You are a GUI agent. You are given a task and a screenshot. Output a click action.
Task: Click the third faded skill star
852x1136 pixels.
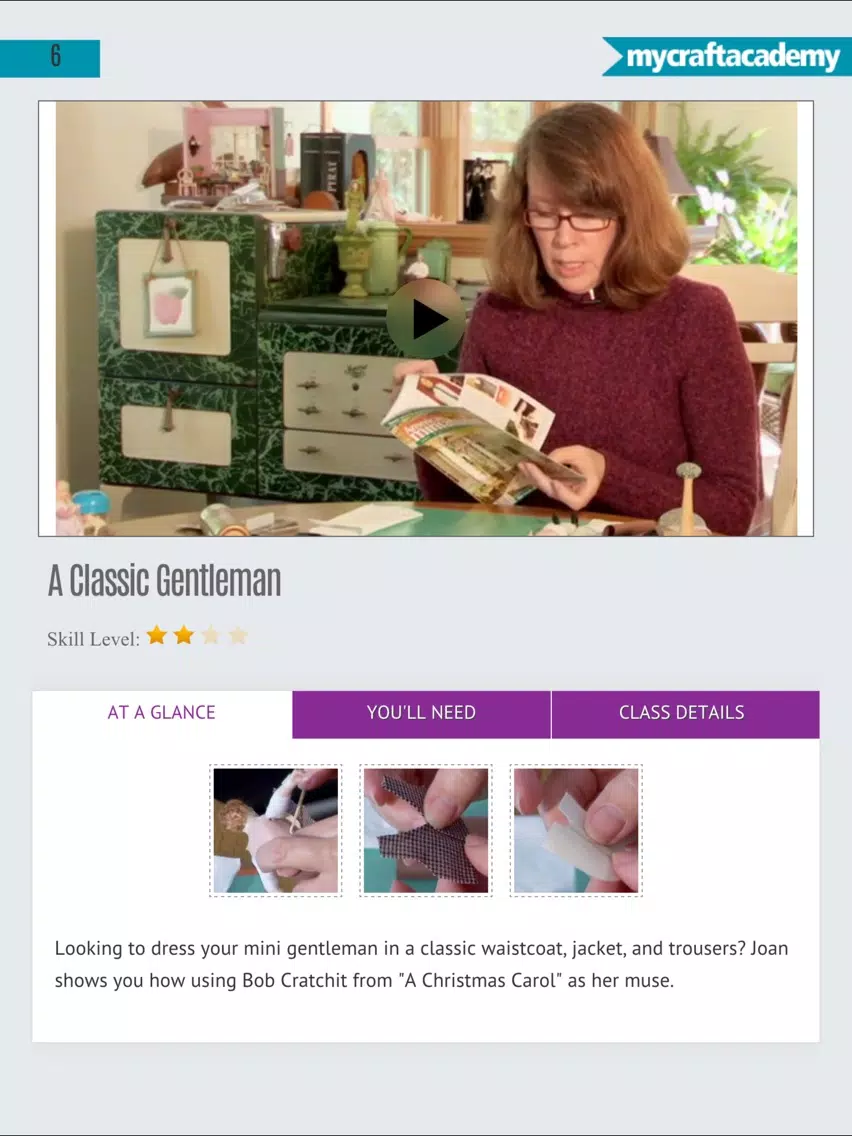tap(211, 635)
